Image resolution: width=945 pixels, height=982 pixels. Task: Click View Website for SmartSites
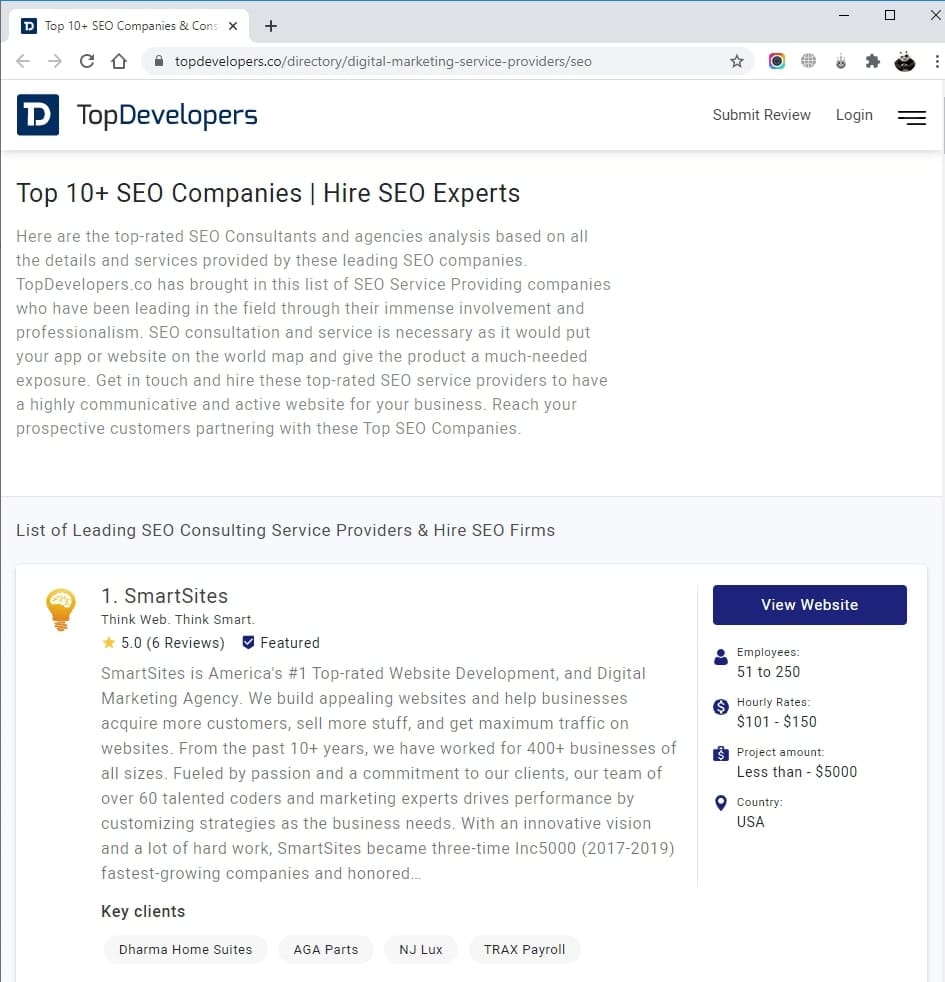click(810, 604)
